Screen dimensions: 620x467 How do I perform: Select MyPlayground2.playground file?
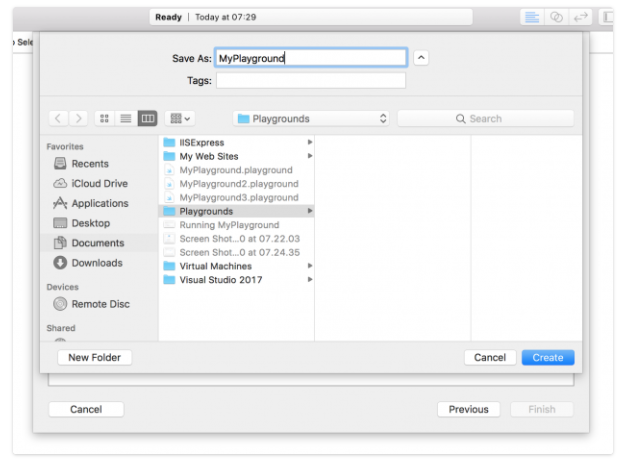[x=236, y=184]
